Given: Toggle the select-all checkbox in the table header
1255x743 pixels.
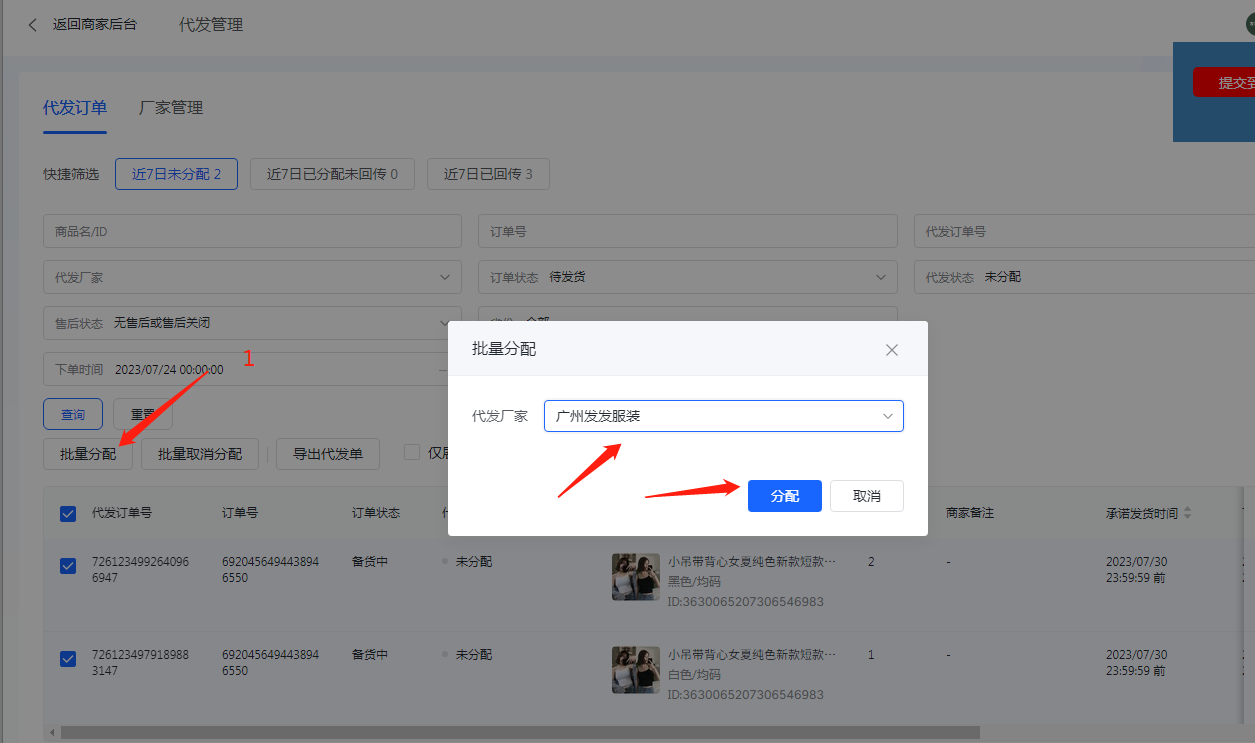Looking at the screenshot, I should tap(68, 514).
